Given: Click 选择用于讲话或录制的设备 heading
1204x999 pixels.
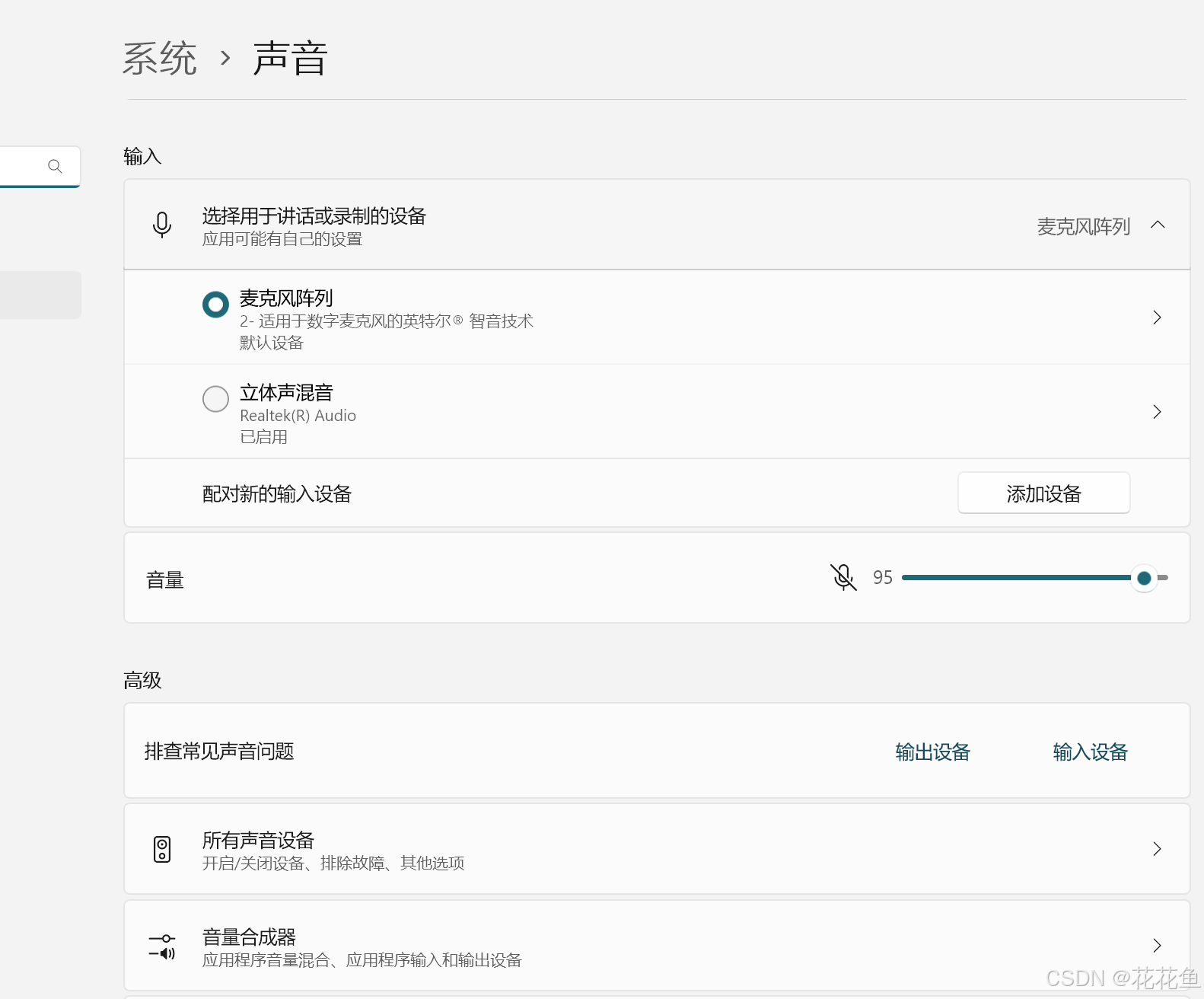Looking at the screenshot, I should (314, 216).
